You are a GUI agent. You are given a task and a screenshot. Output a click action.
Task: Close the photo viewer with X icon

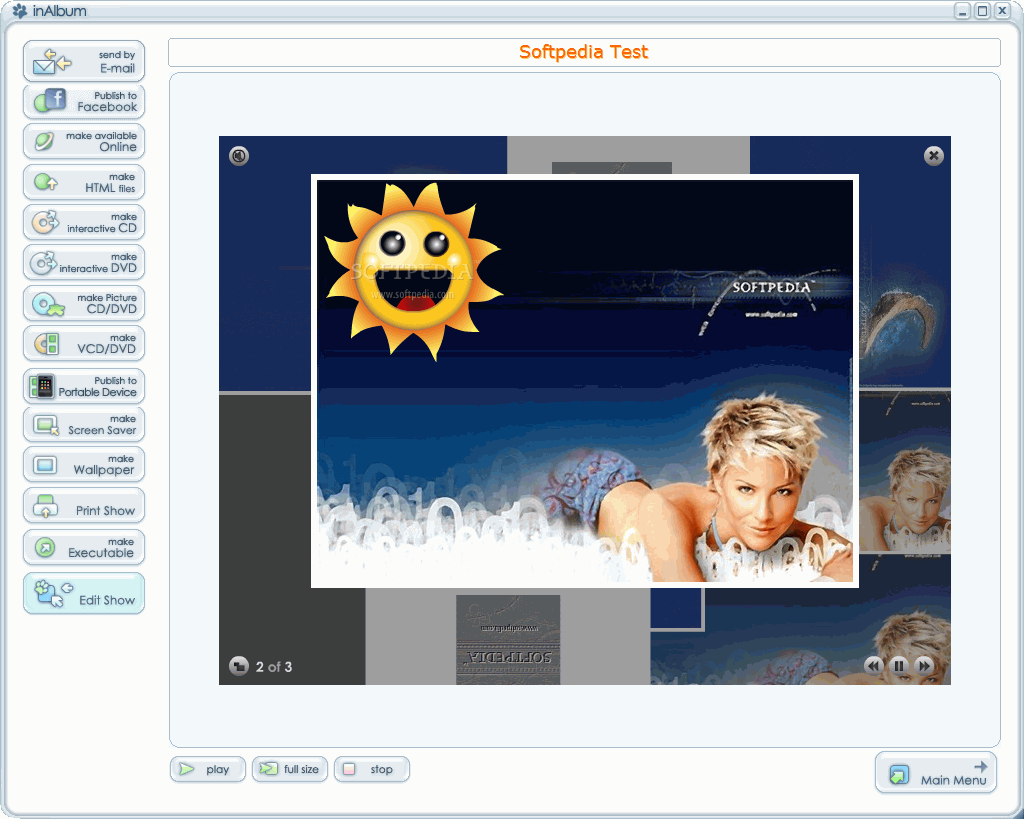point(933,155)
